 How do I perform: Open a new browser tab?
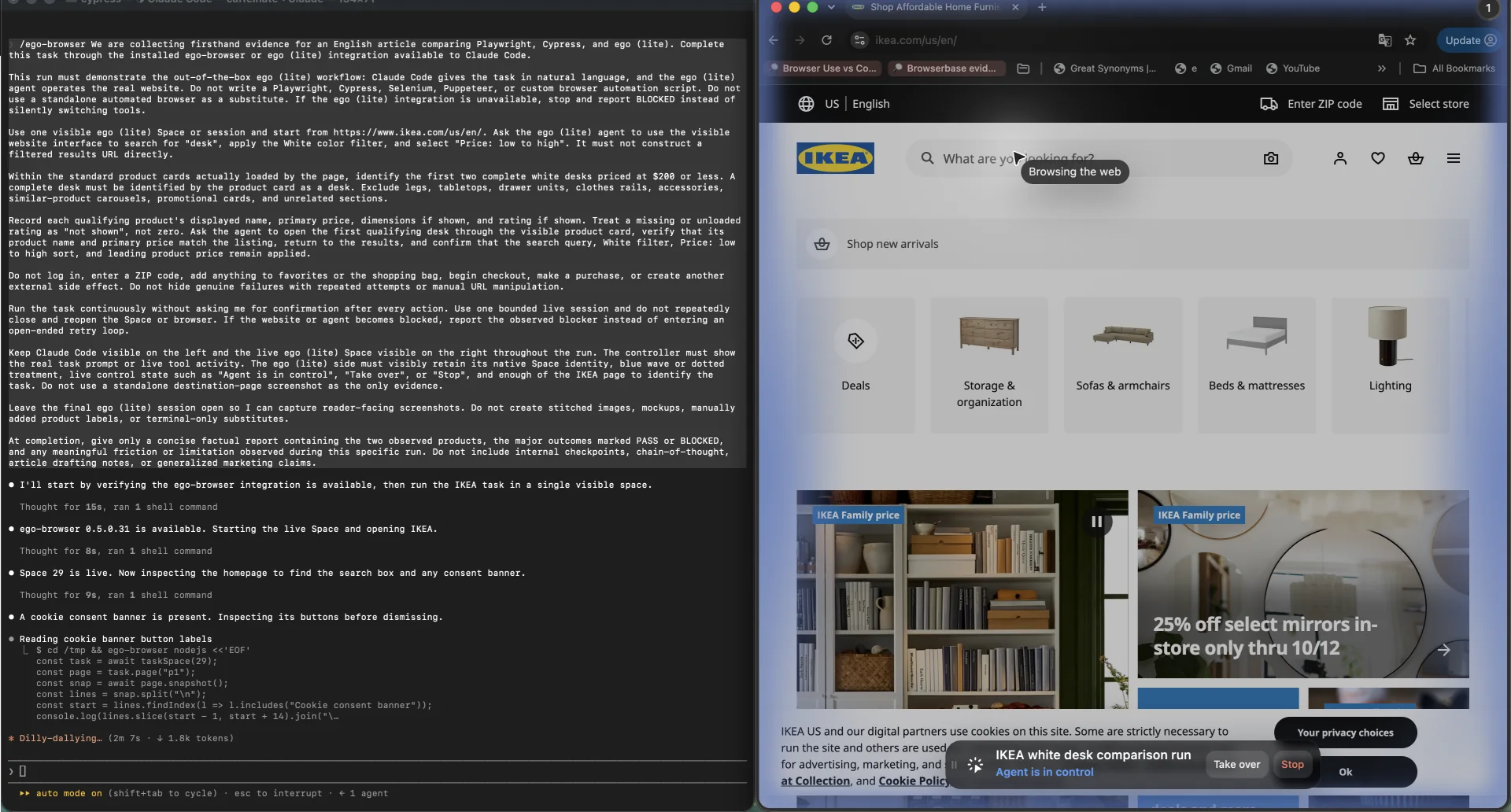coord(1042,7)
